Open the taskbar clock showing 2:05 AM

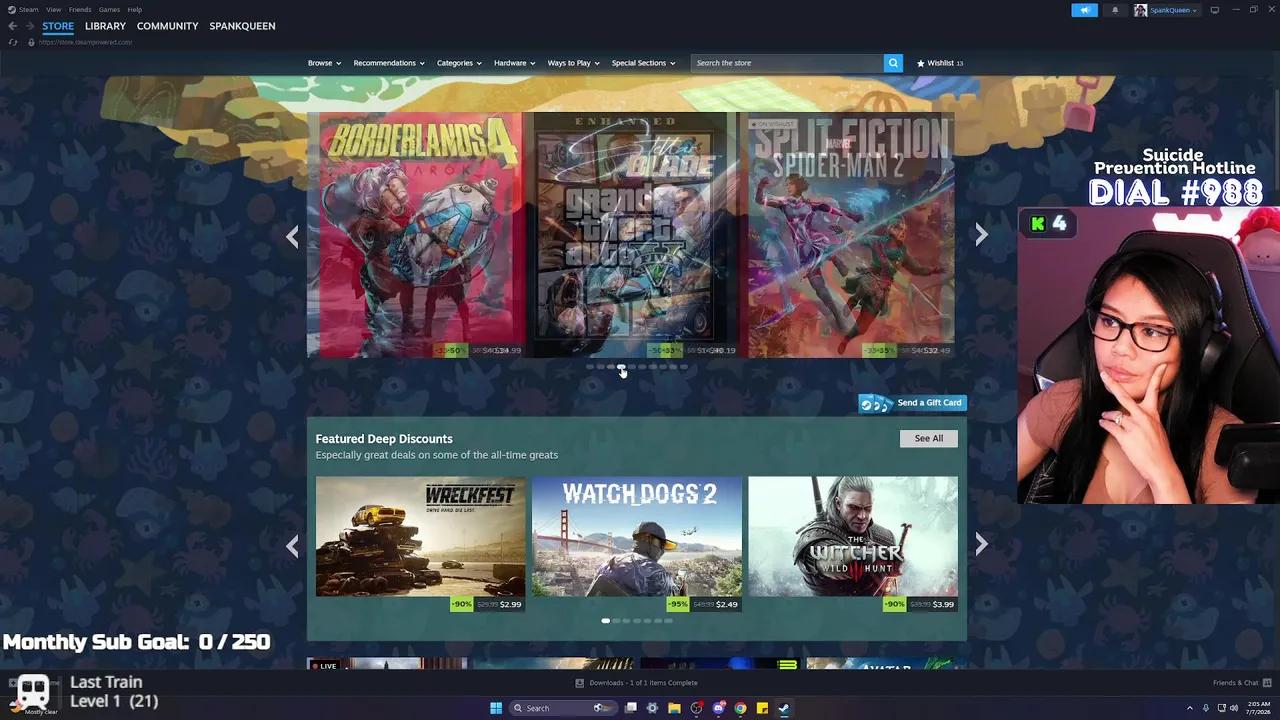click(1259, 708)
